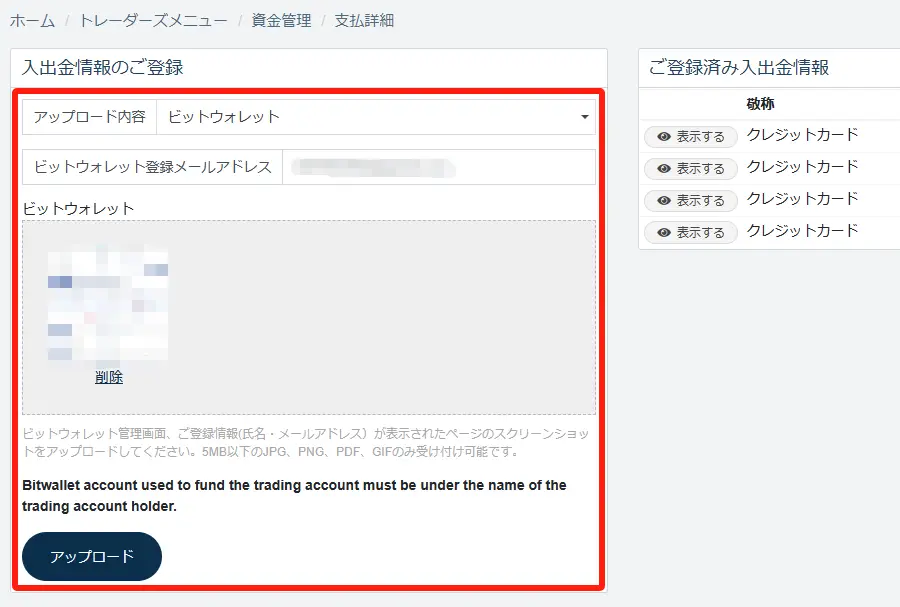
Task: Select the second クレジットカード entry
Action: [x=802, y=167]
